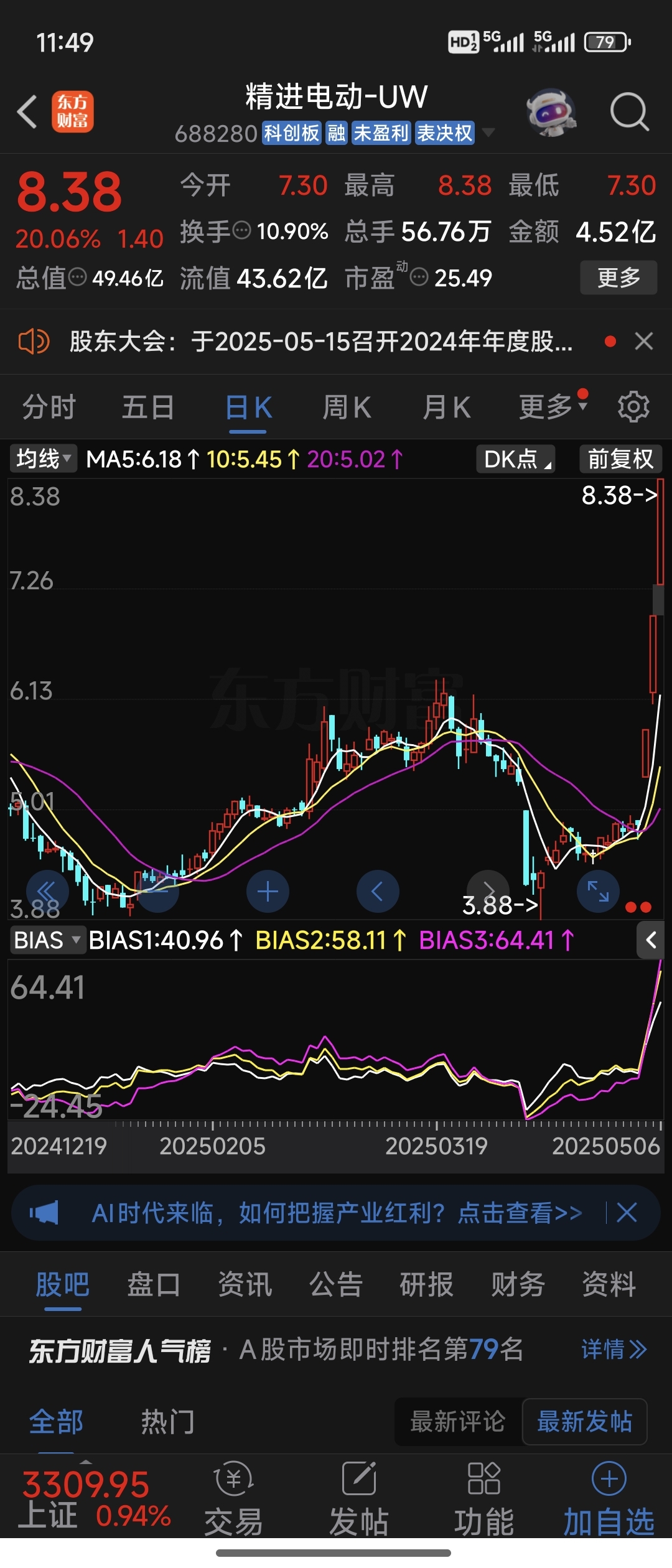Image resolution: width=672 pixels, height=1568 pixels.
Task: Tap the double-left fast scroll chart button
Action: point(47,892)
